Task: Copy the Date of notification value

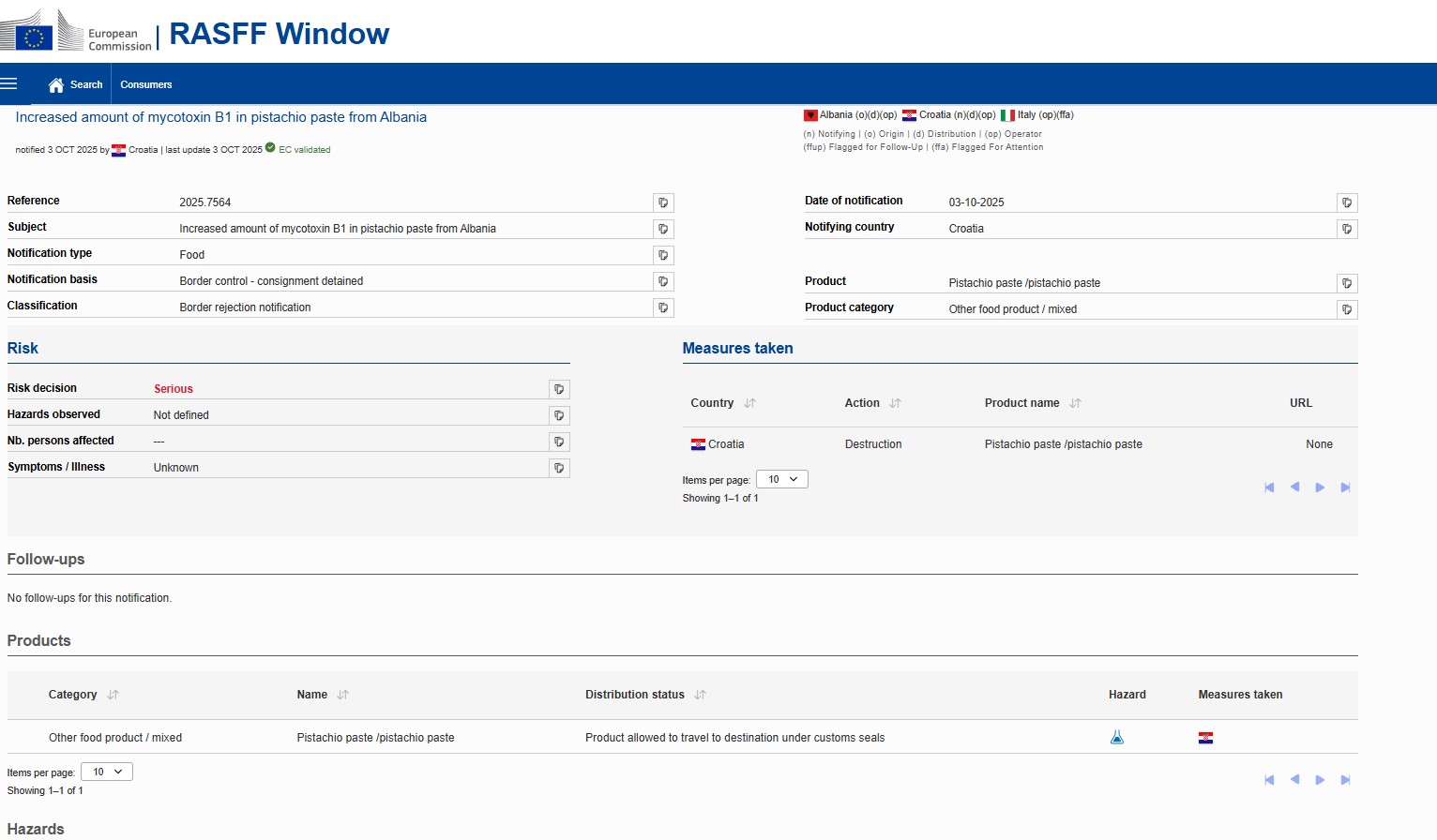Action: point(1347,202)
